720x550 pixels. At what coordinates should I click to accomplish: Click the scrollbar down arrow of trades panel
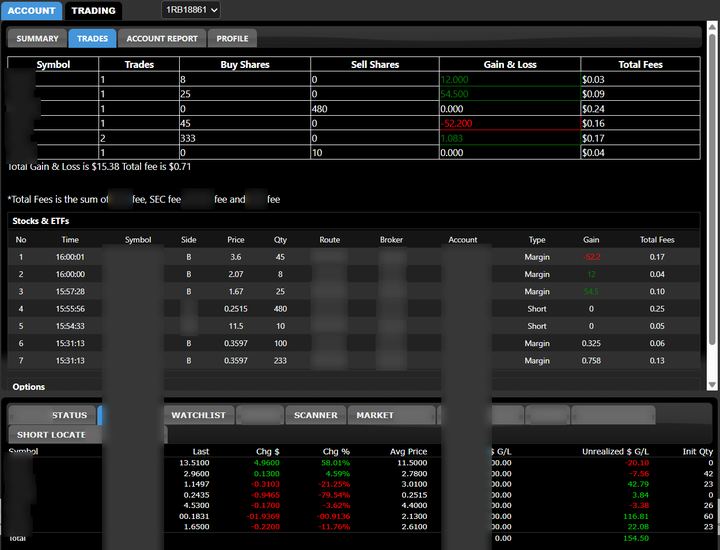(x=712, y=385)
